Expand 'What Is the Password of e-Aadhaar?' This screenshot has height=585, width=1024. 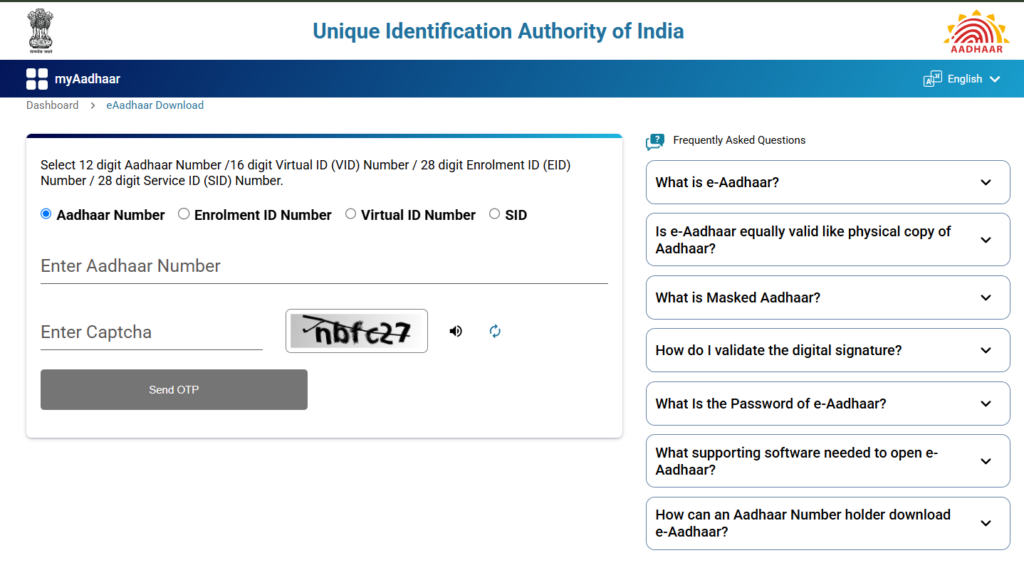click(828, 403)
